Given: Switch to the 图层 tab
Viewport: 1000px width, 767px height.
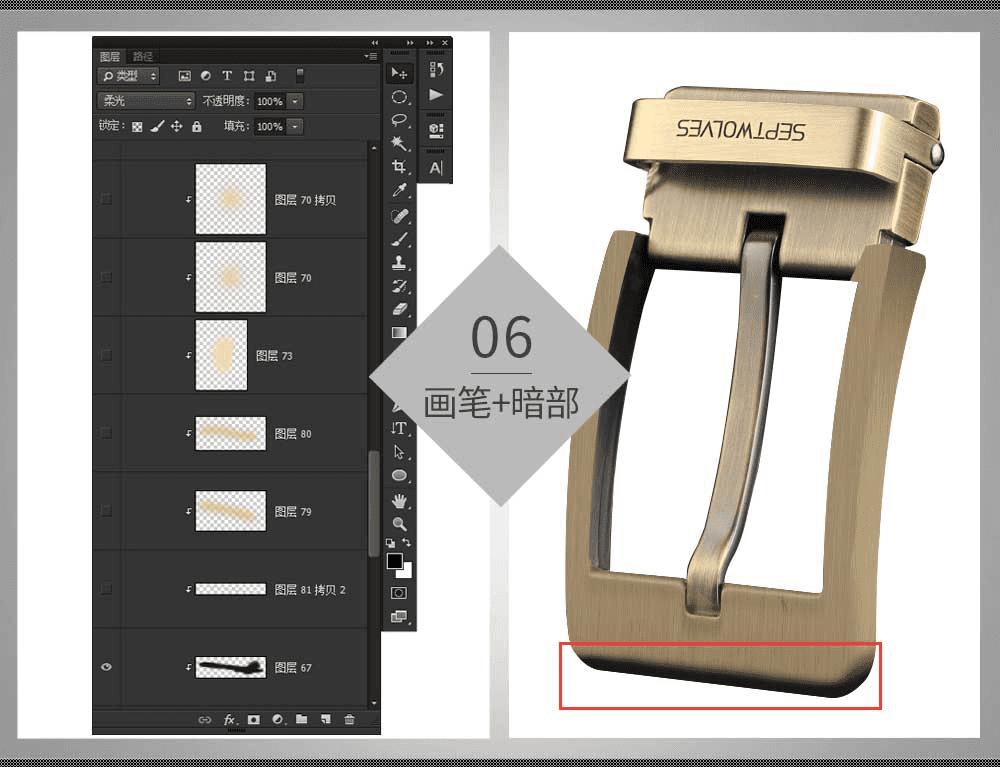Looking at the screenshot, I should (110, 57).
